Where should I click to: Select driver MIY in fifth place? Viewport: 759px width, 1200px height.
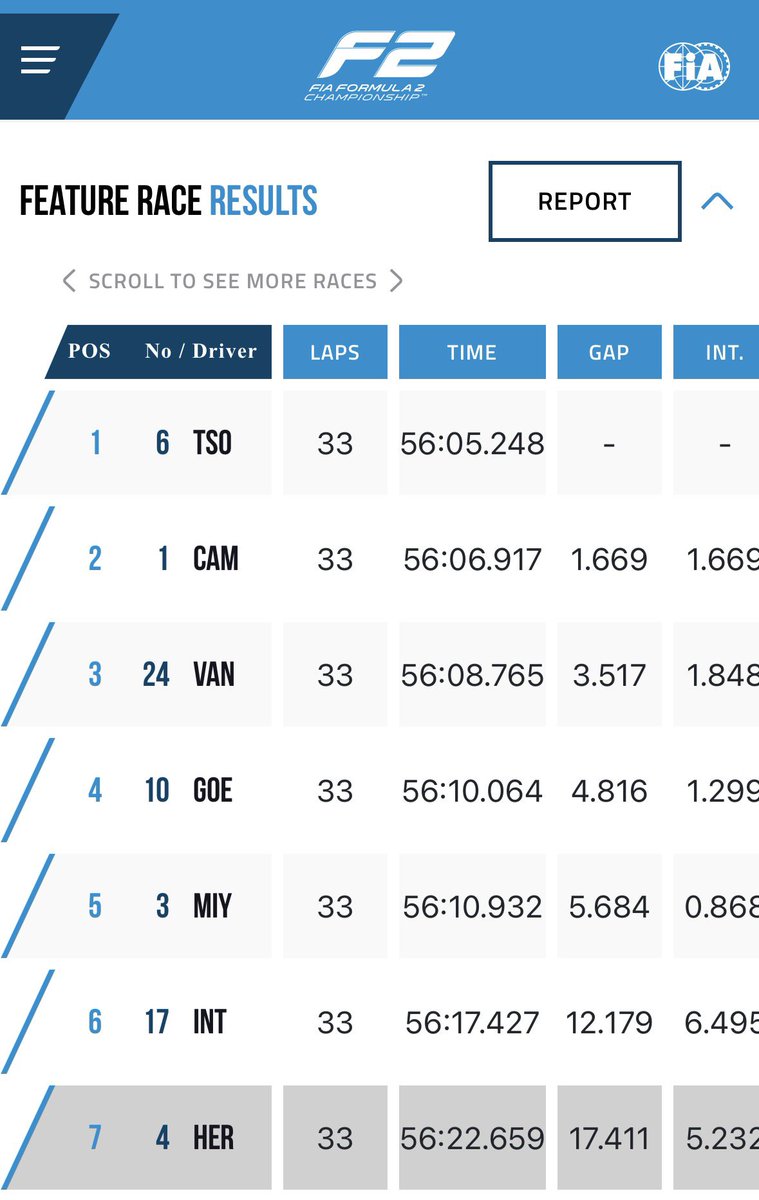pyautogui.click(x=212, y=906)
